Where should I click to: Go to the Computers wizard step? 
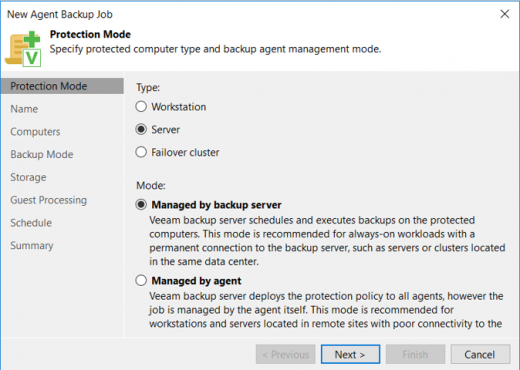(x=35, y=132)
